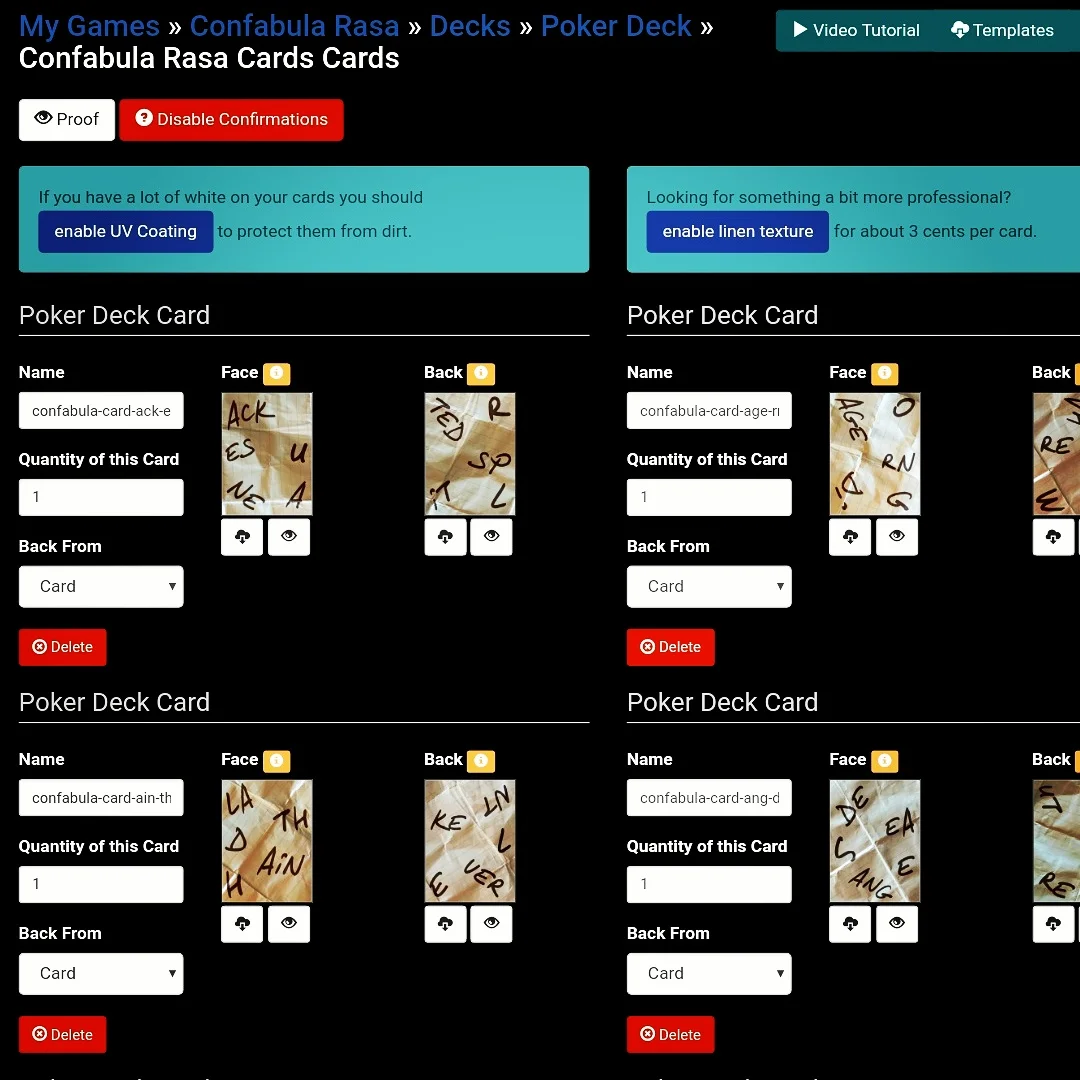This screenshot has width=1080, height=1080.
Task: Click the Proof button
Action: (x=67, y=120)
